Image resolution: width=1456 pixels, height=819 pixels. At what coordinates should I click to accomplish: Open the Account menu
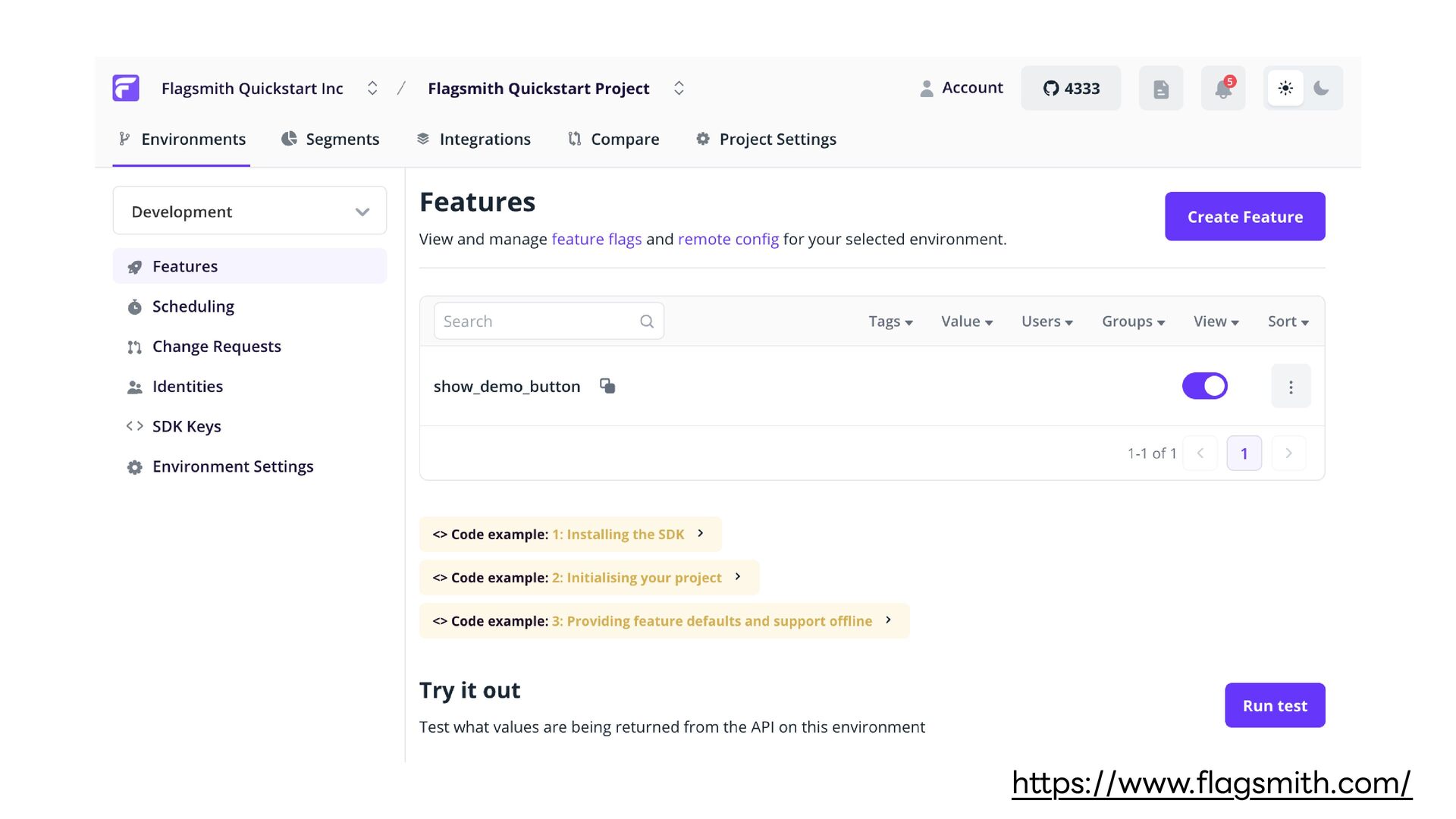tap(961, 88)
